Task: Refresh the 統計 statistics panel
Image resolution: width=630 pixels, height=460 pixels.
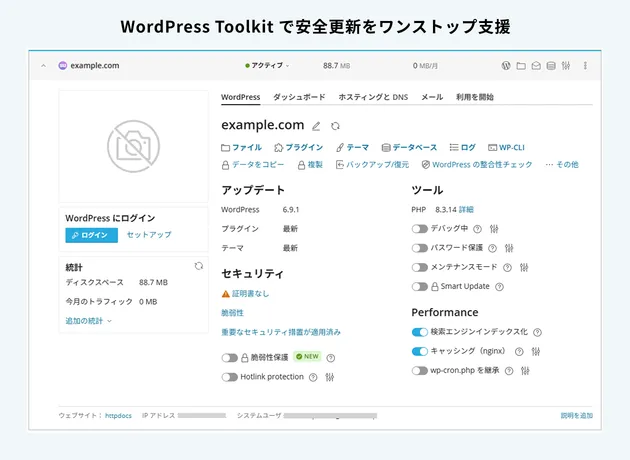Action: point(198,266)
